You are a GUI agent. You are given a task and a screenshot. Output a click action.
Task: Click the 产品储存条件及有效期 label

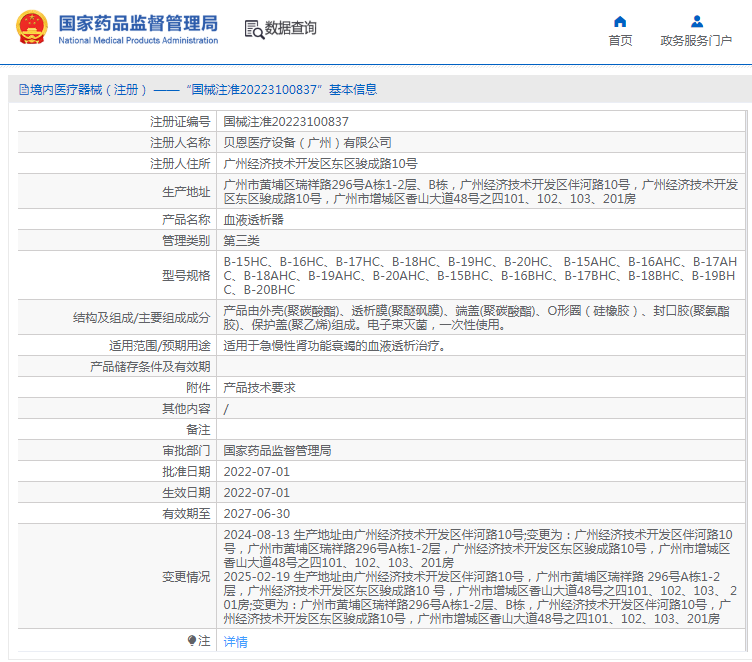pos(150,366)
